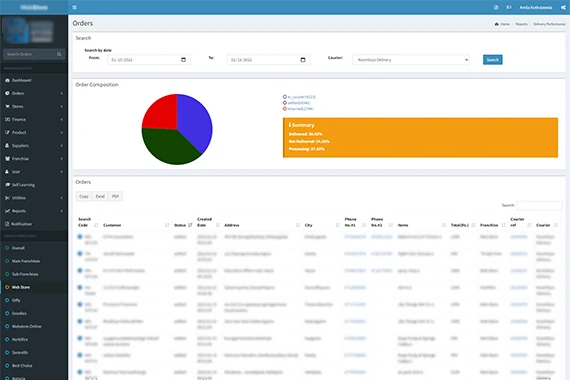Expand the Franchise sidebar menu

point(34,159)
